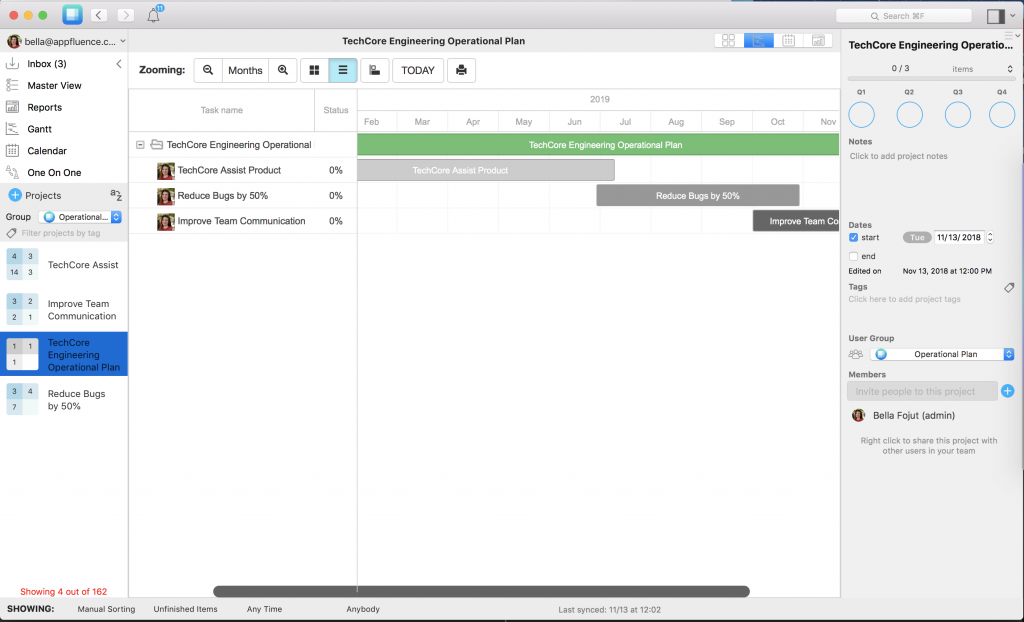Click the tag icon next to Tags
1024x622 pixels.
(x=1008, y=288)
